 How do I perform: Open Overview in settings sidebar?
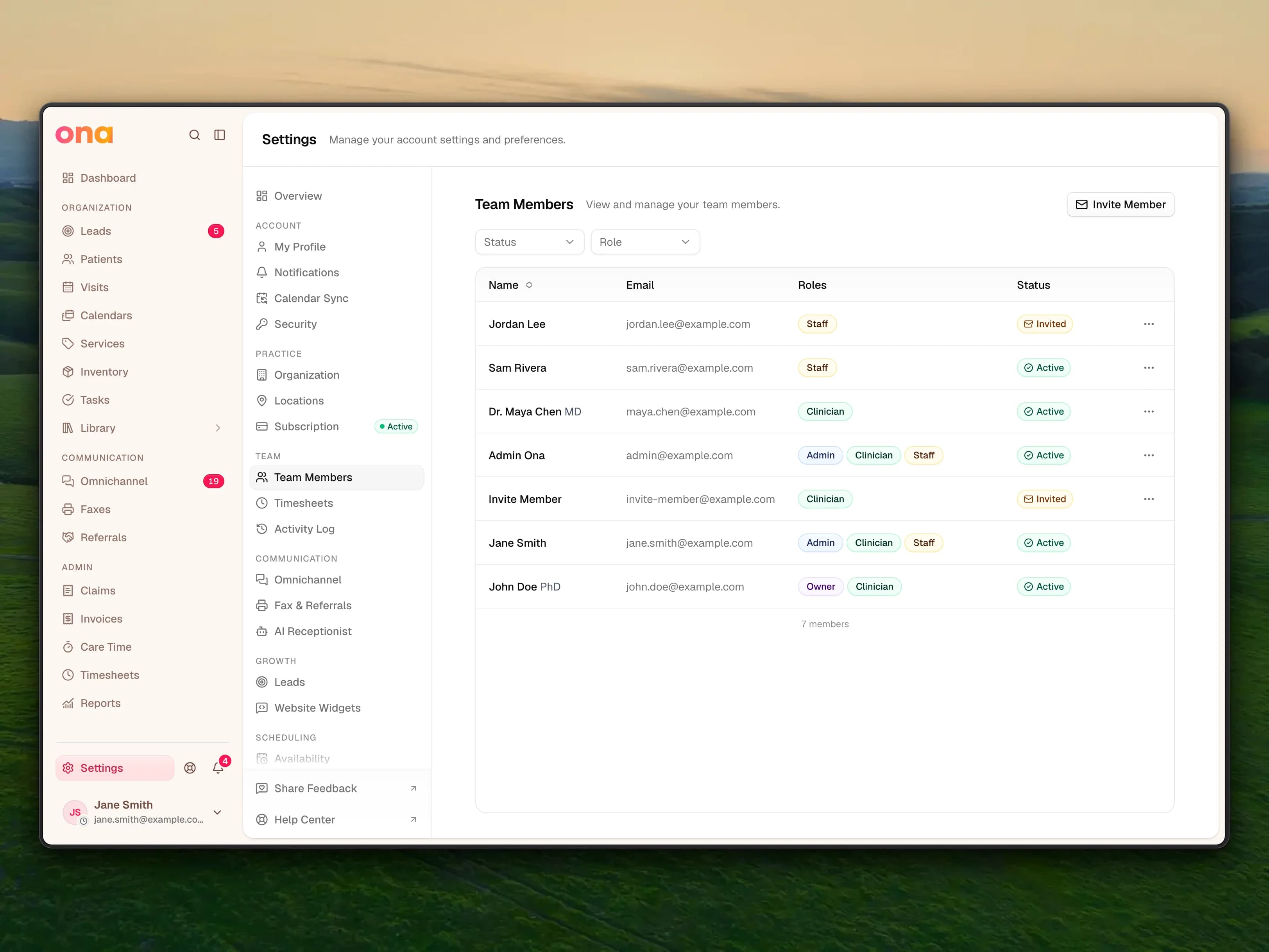point(337,196)
